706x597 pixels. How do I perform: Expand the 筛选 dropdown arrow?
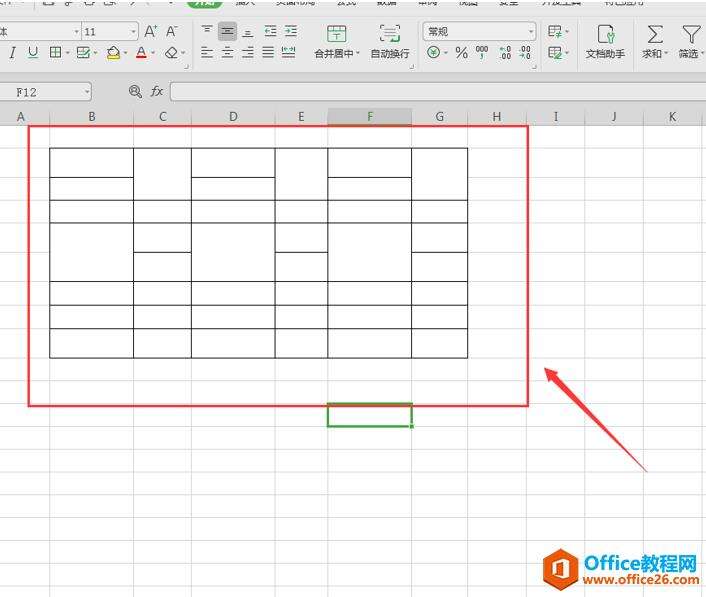tap(702, 54)
